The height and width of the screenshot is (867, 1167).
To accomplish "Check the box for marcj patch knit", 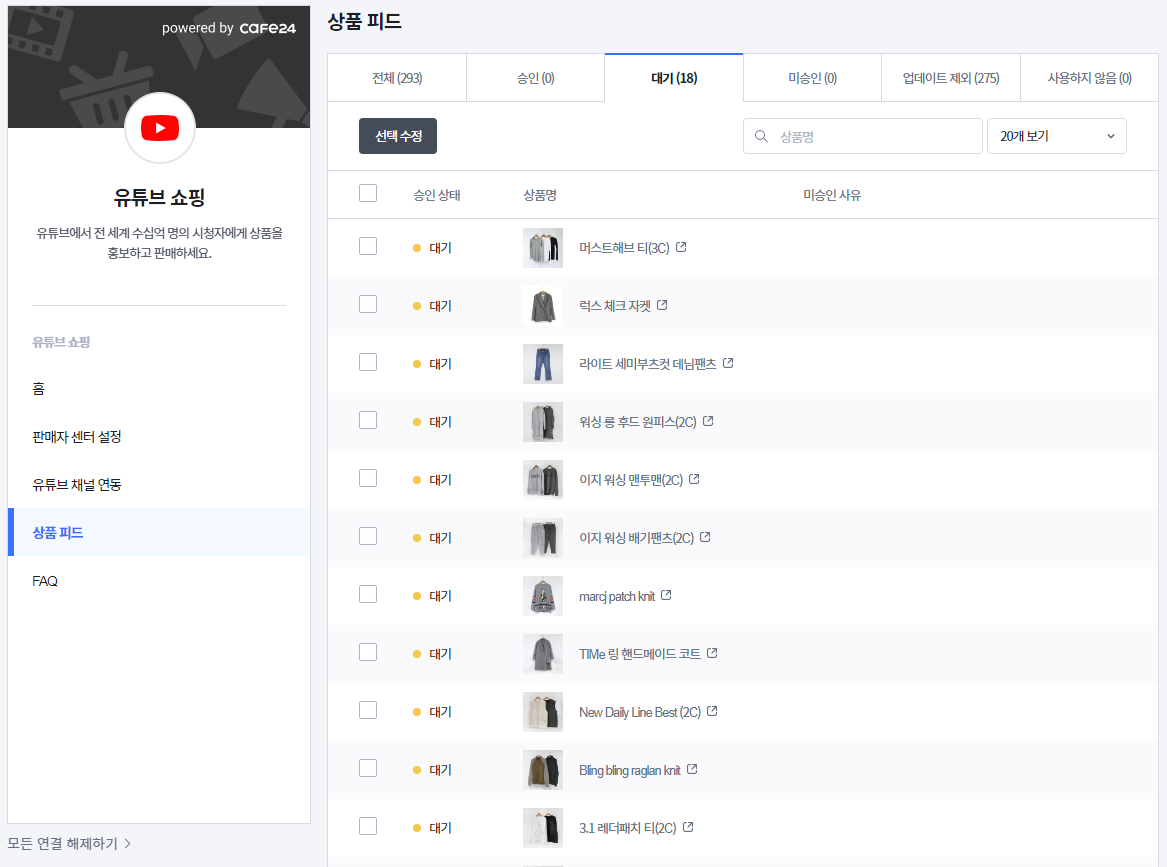I will (368, 595).
